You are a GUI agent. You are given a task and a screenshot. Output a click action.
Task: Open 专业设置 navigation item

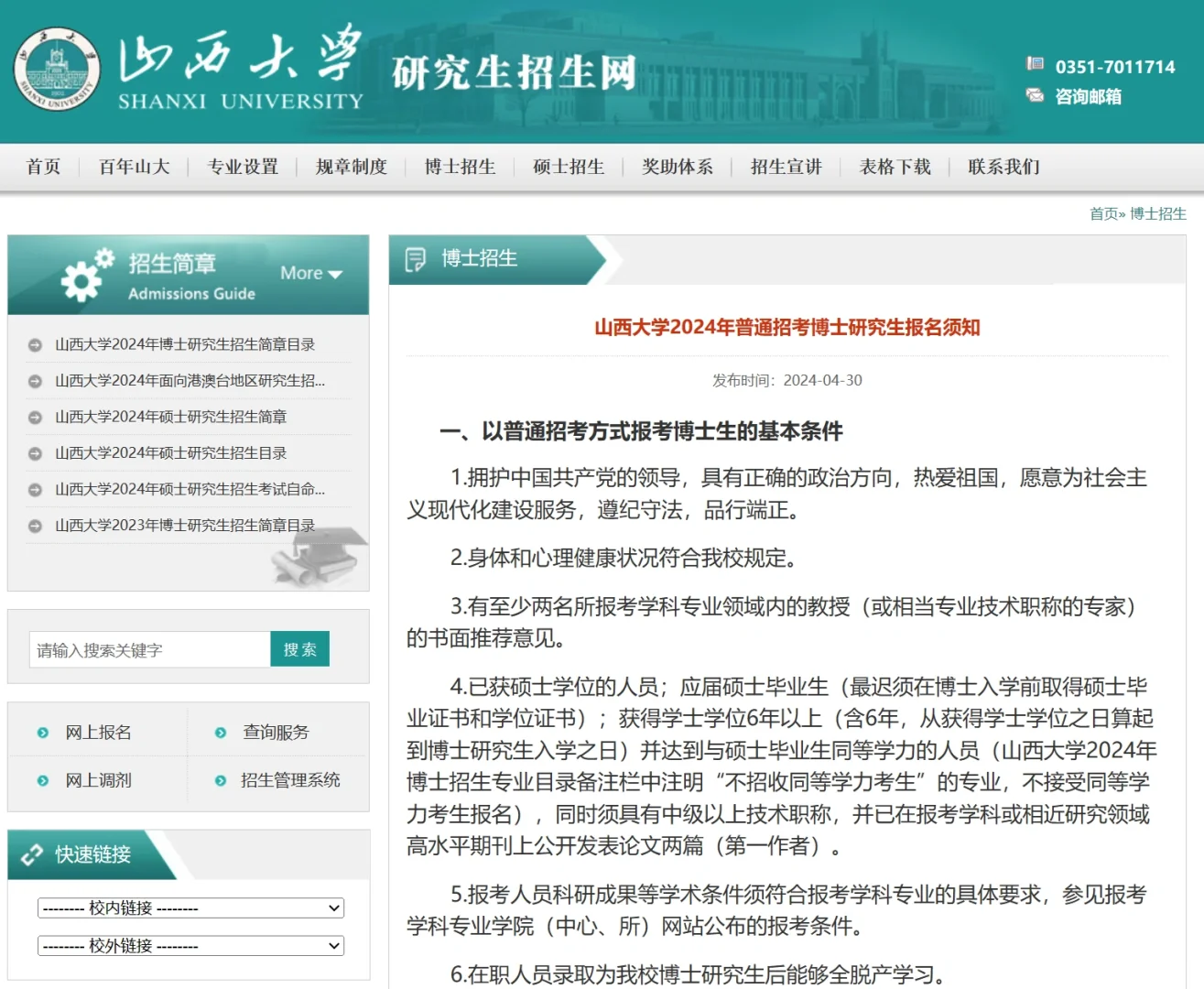click(243, 167)
